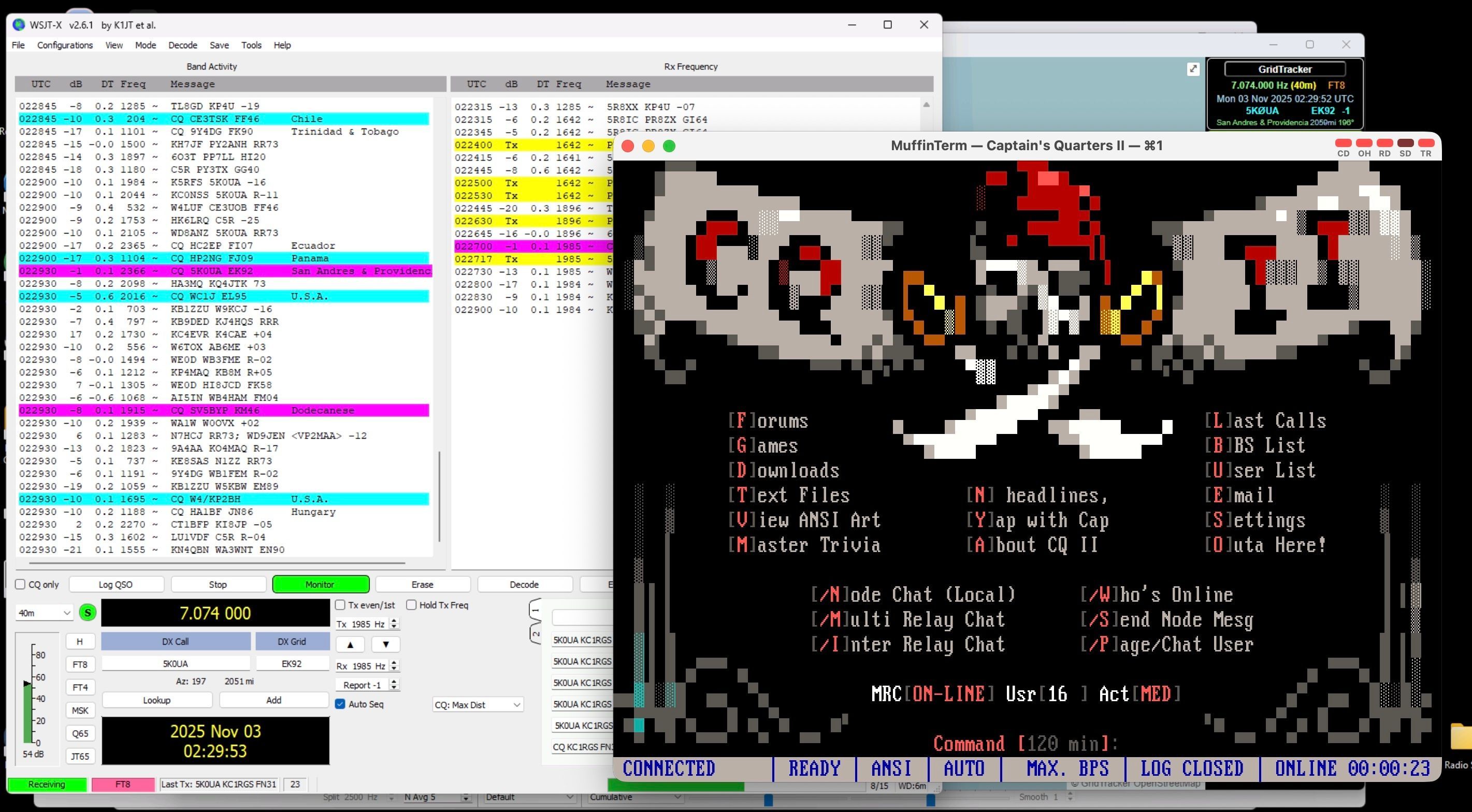Open the 40m band dropdown

44,613
